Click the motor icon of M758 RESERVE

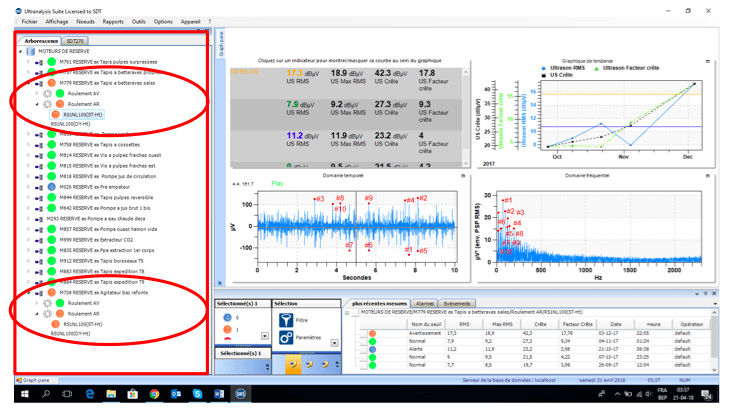[x=40, y=145]
